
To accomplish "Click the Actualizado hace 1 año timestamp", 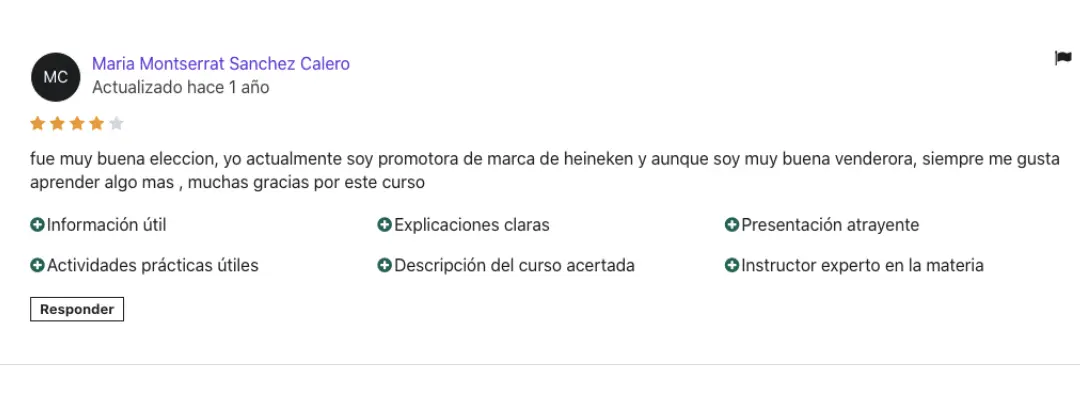I will (181, 87).
